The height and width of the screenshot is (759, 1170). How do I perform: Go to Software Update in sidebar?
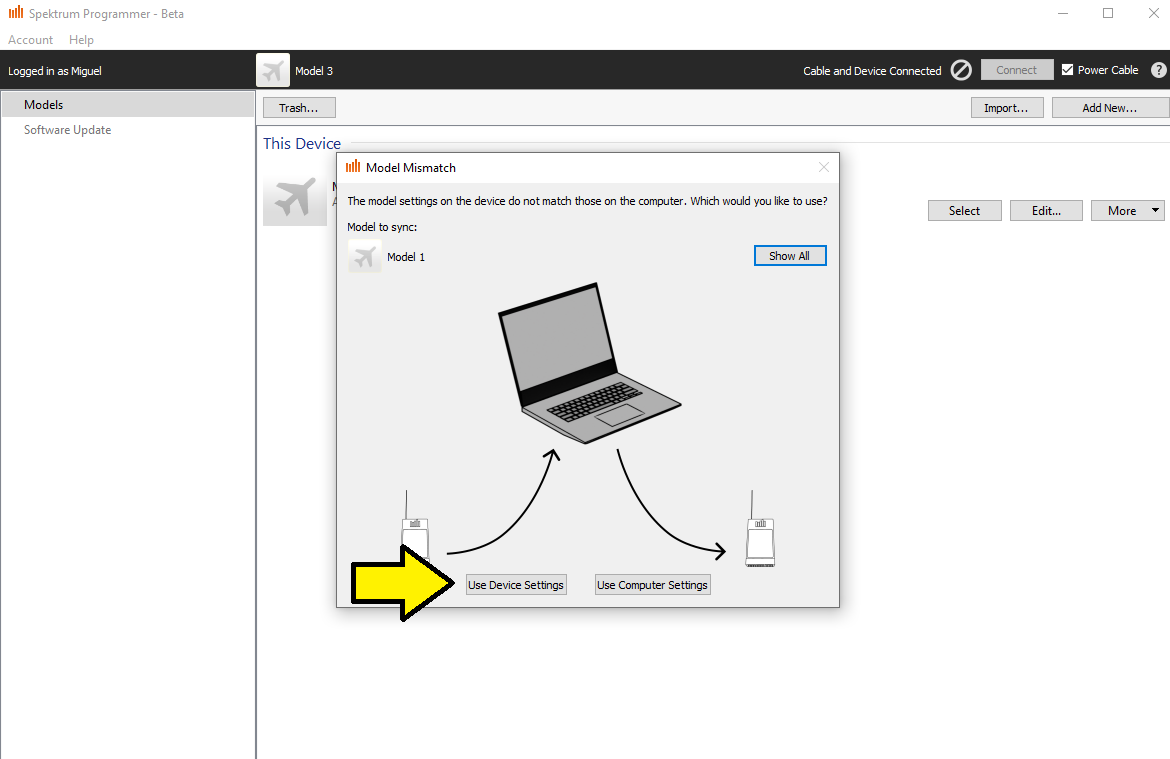click(67, 130)
